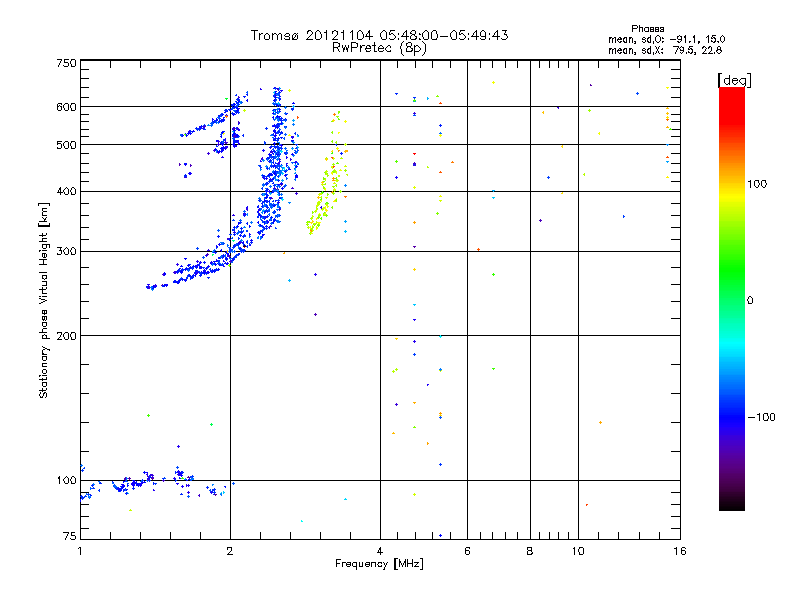This screenshot has height=600, width=800.
Task: Click the '750' y-axis tick label
Action: [67, 63]
